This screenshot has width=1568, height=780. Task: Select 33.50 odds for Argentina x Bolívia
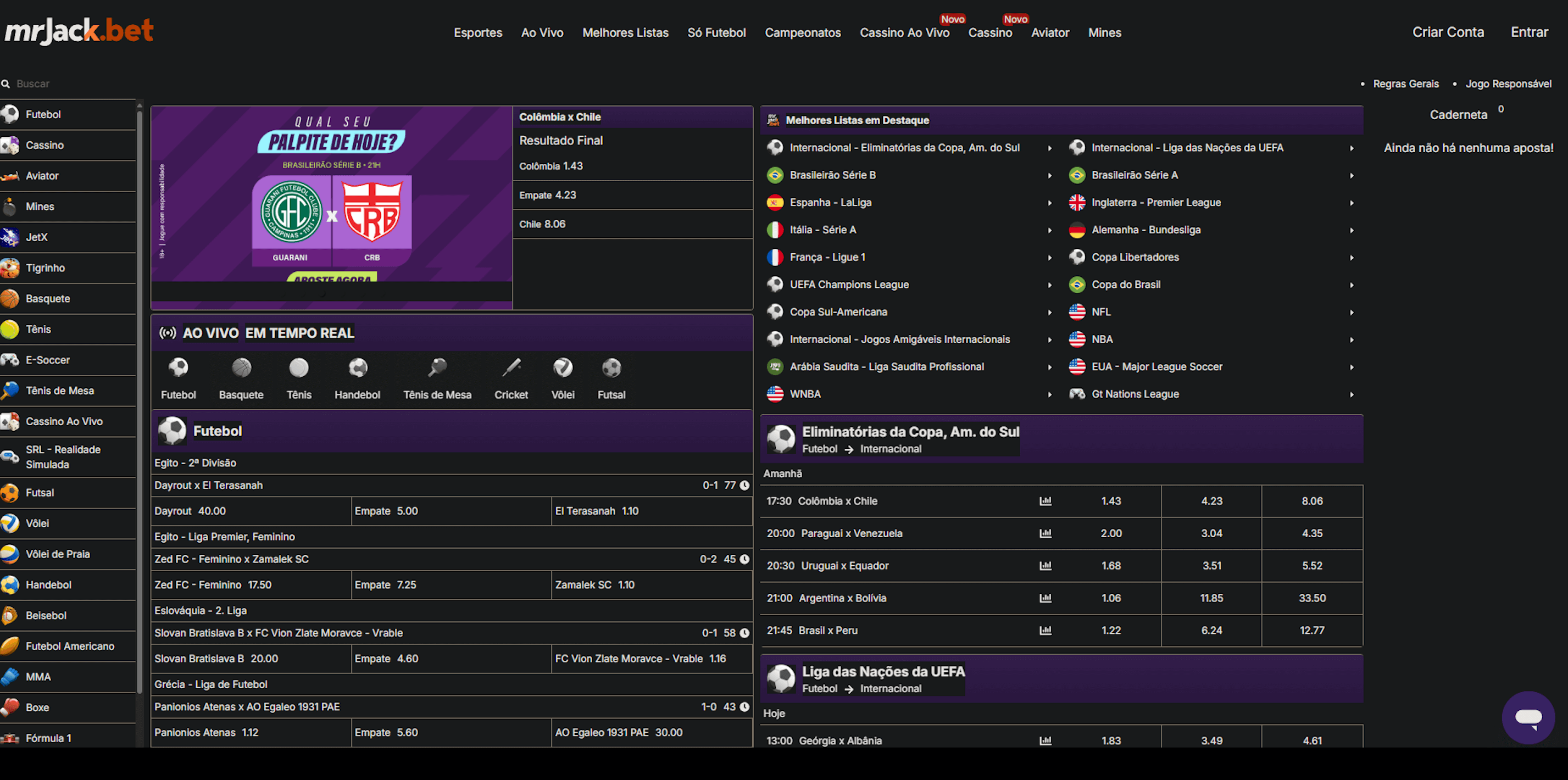pyautogui.click(x=1312, y=598)
